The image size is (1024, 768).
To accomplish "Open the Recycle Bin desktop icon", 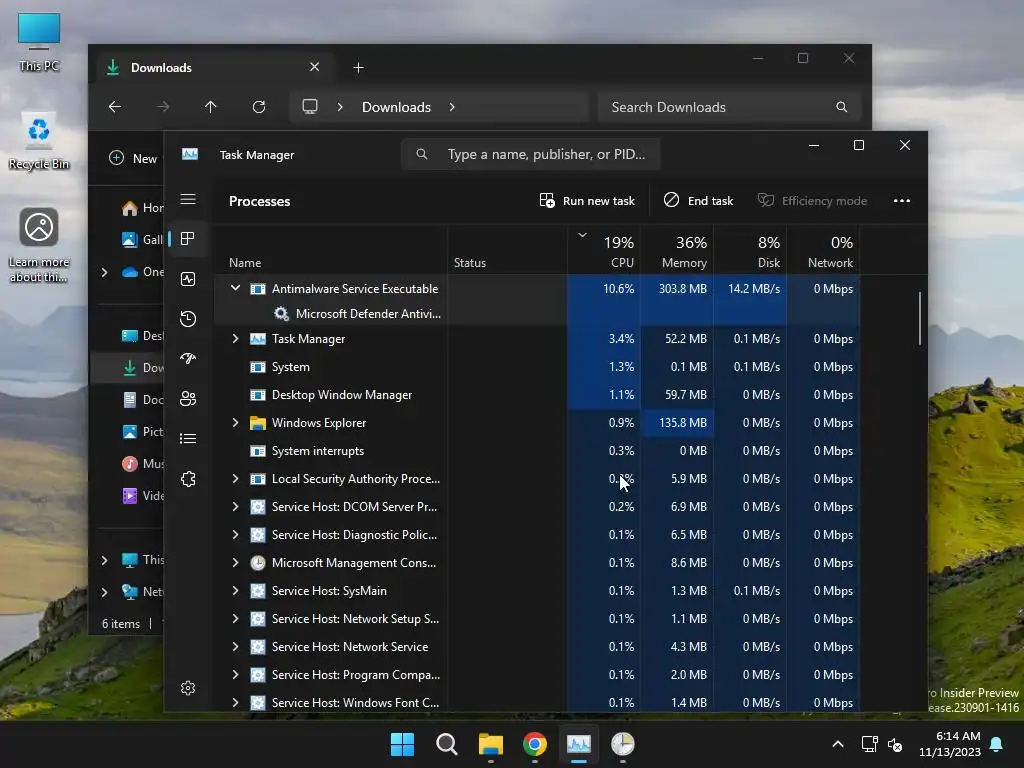I will [39, 141].
